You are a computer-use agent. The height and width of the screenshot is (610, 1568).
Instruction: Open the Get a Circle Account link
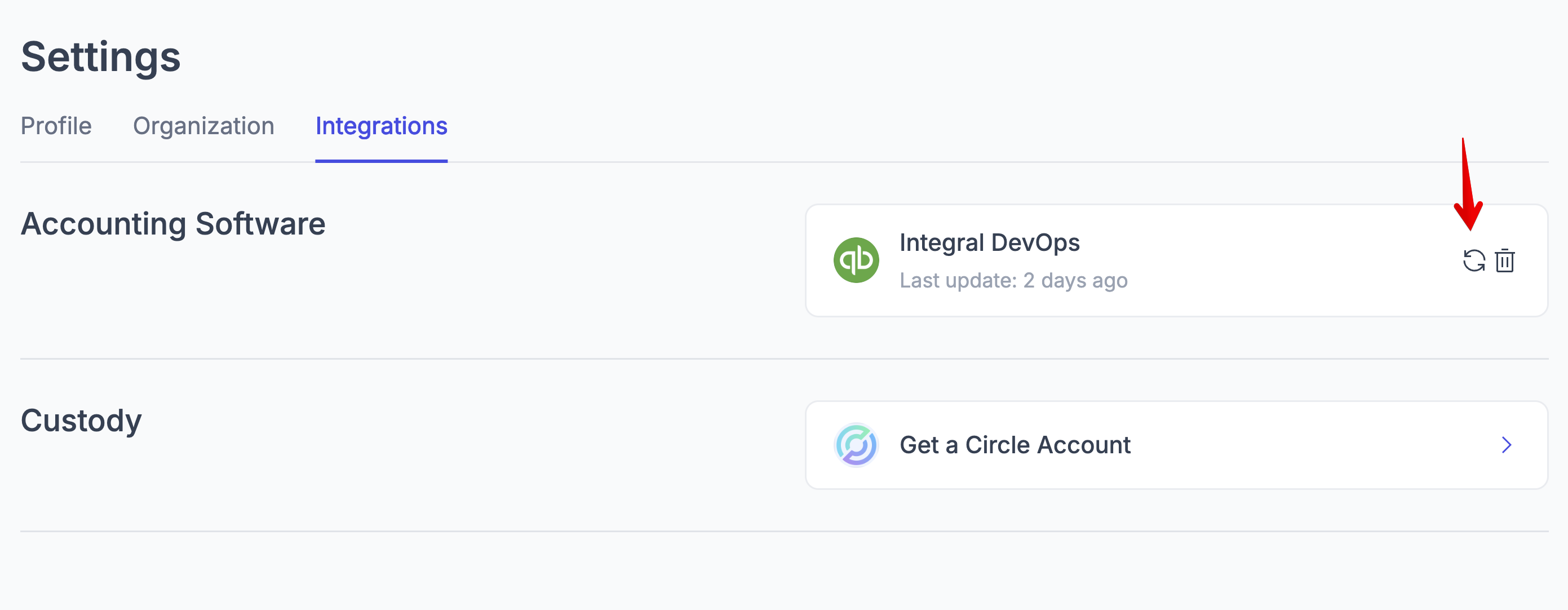tap(1015, 445)
